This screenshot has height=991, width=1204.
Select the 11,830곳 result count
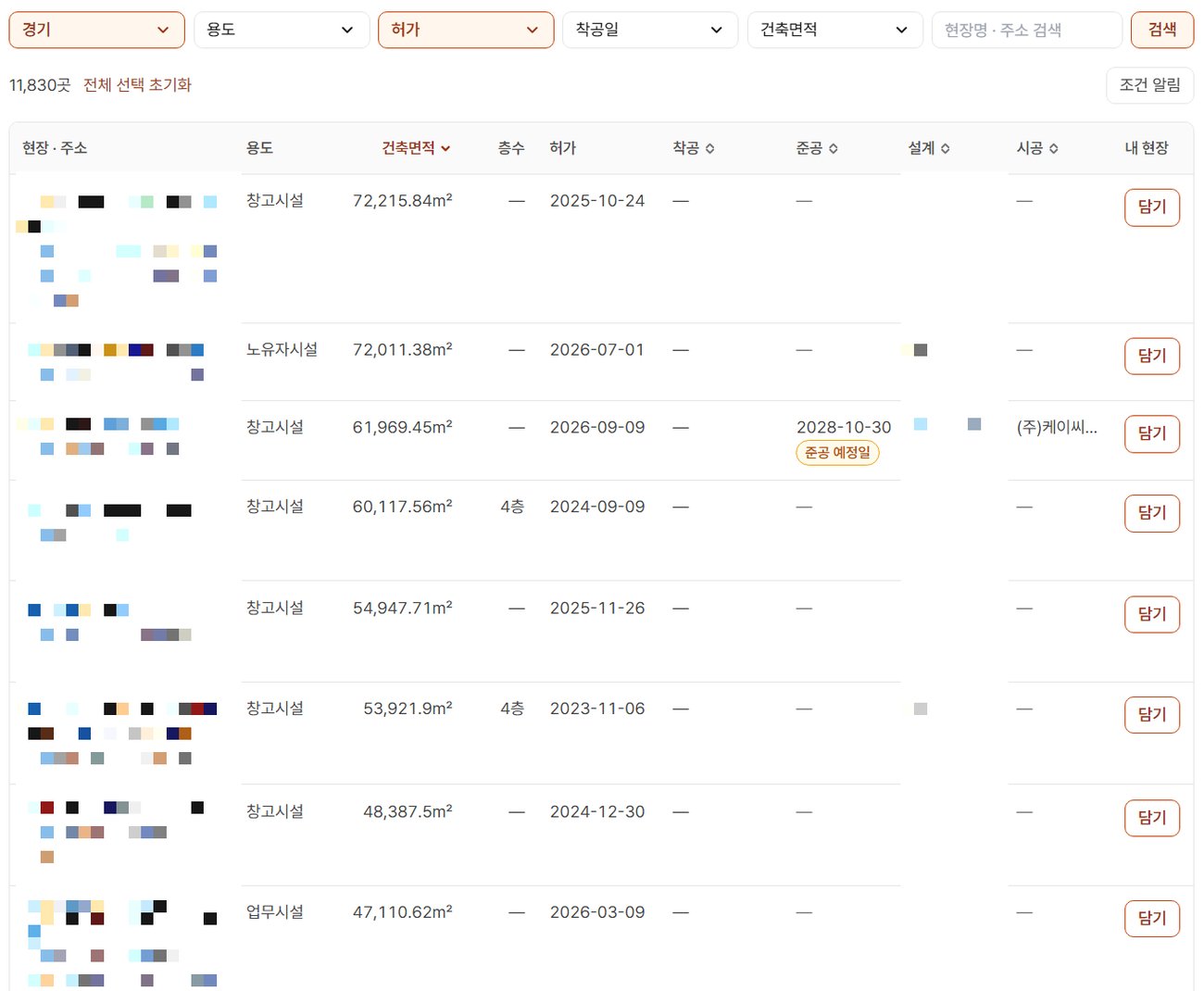coord(40,85)
